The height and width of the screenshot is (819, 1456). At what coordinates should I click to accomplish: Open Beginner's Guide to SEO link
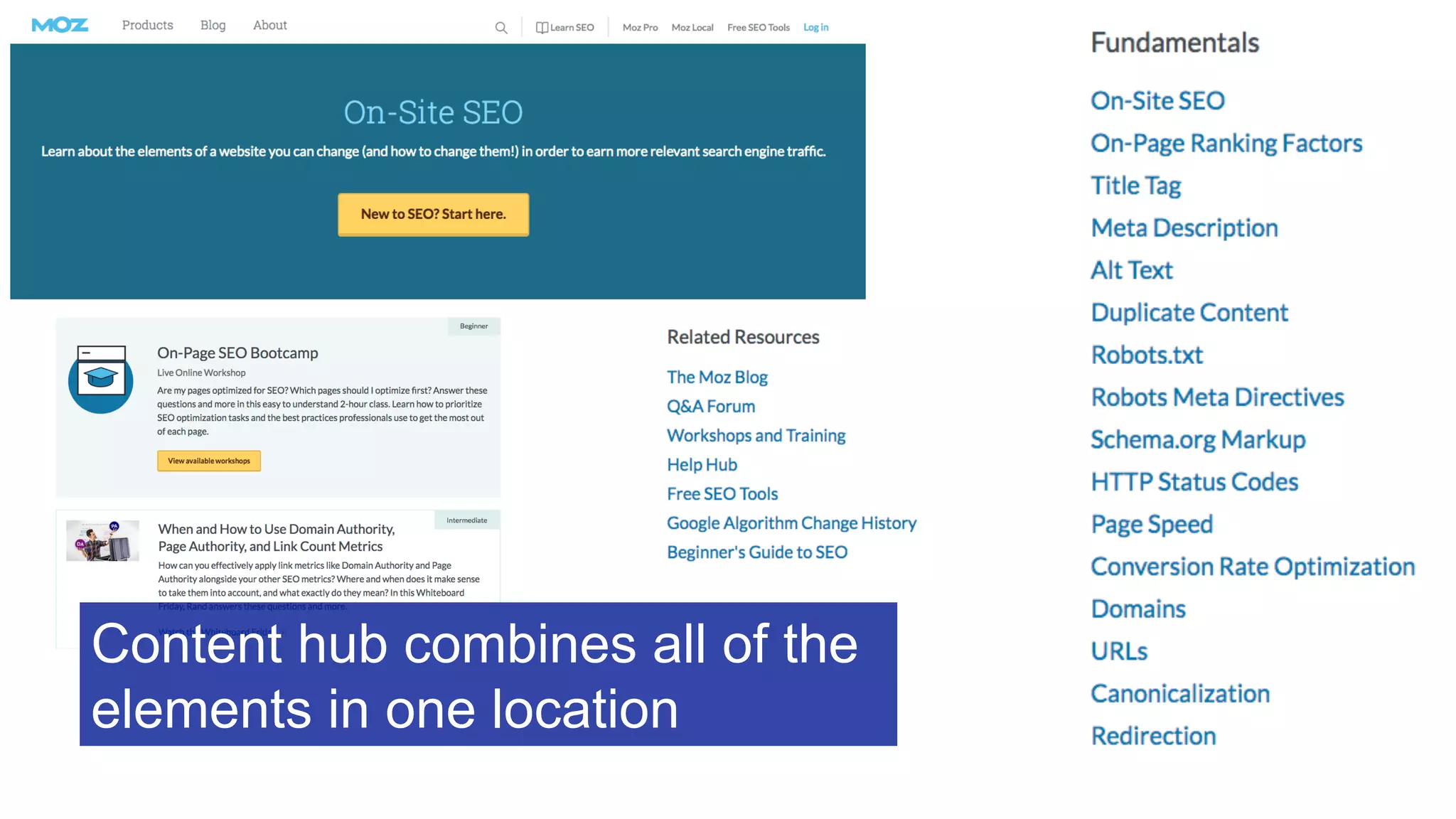tap(757, 552)
